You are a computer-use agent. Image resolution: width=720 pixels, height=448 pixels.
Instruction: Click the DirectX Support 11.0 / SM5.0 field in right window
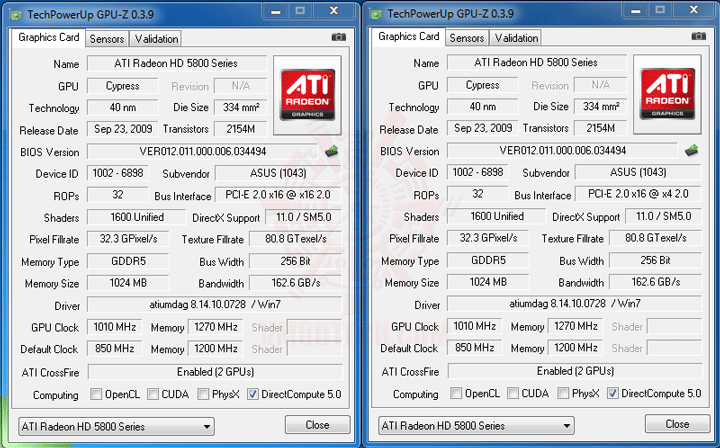(x=664, y=216)
